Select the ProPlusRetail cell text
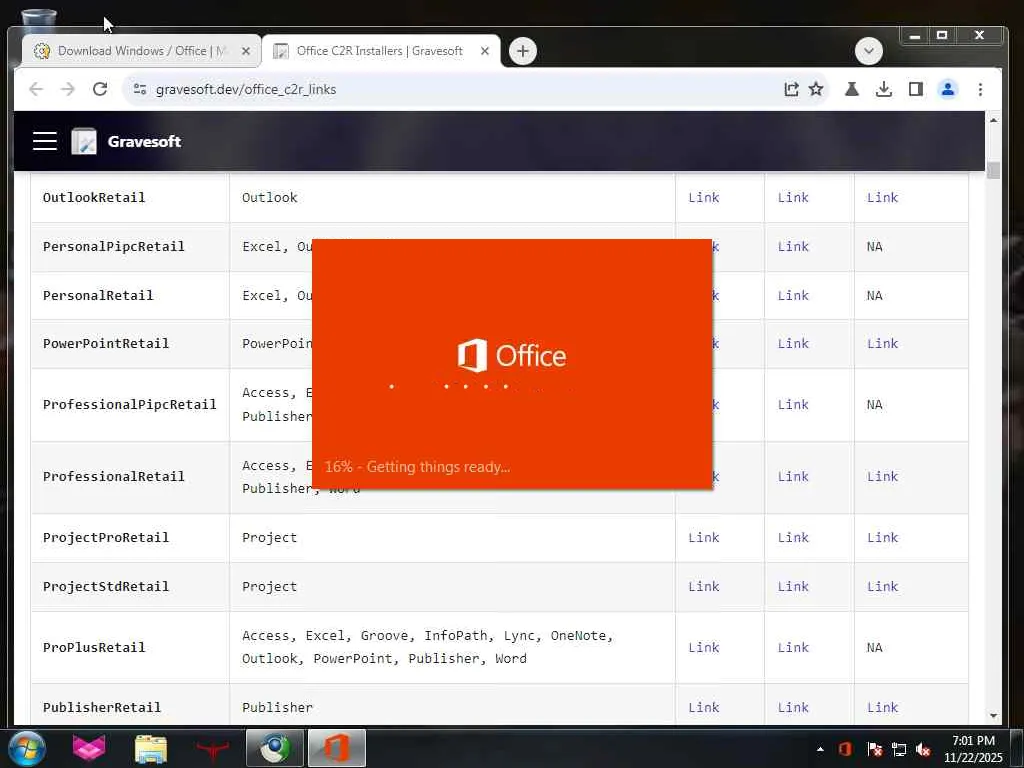The image size is (1024, 768). point(94,647)
